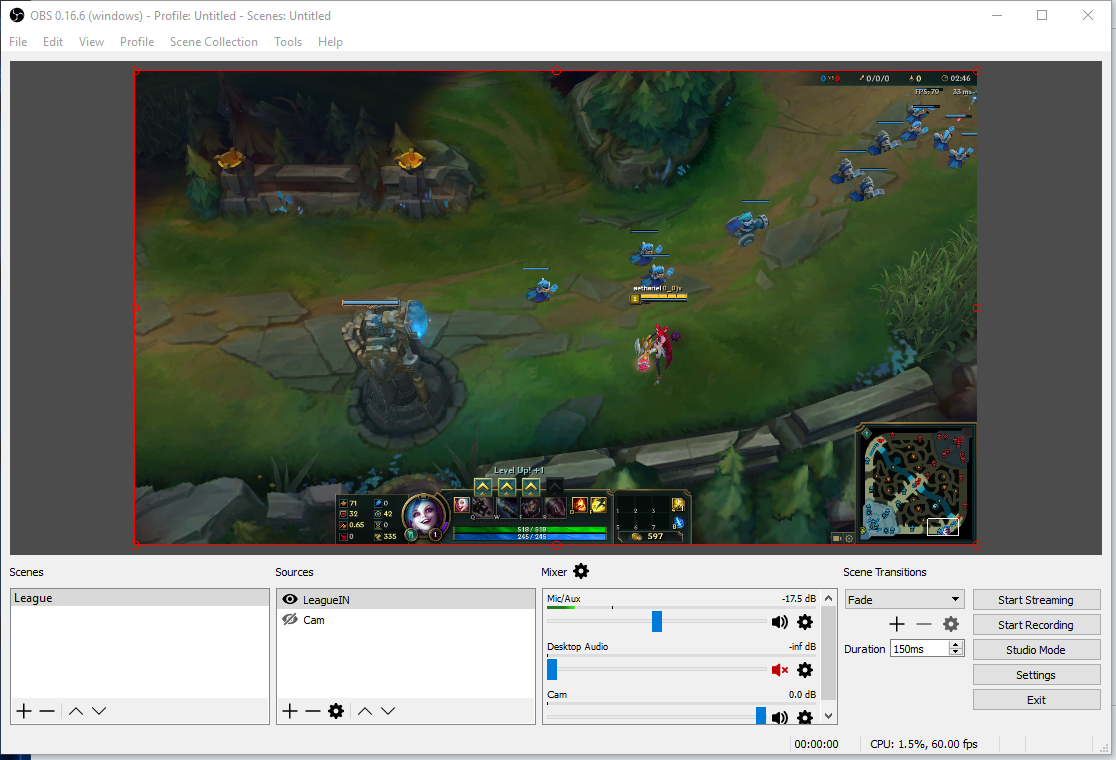Open the Help menu
This screenshot has height=760, width=1116.
(330, 42)
